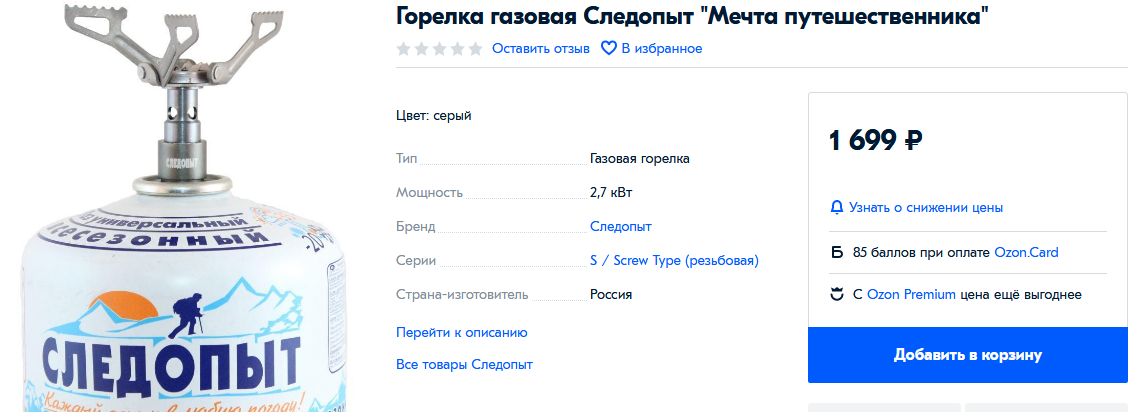Click the Ozon points "Б" icon

(837, 253)
